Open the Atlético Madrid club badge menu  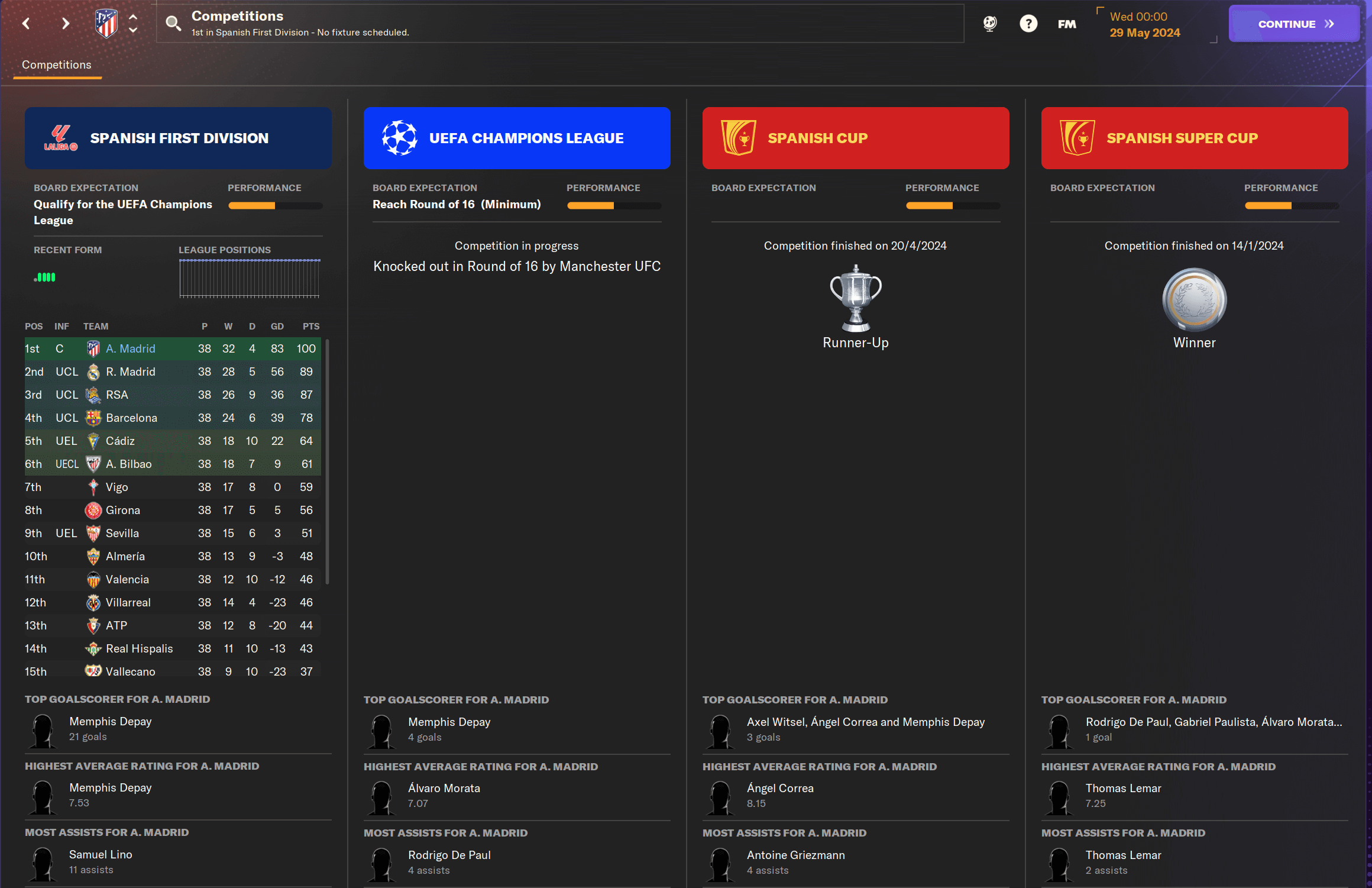(106, 24)
